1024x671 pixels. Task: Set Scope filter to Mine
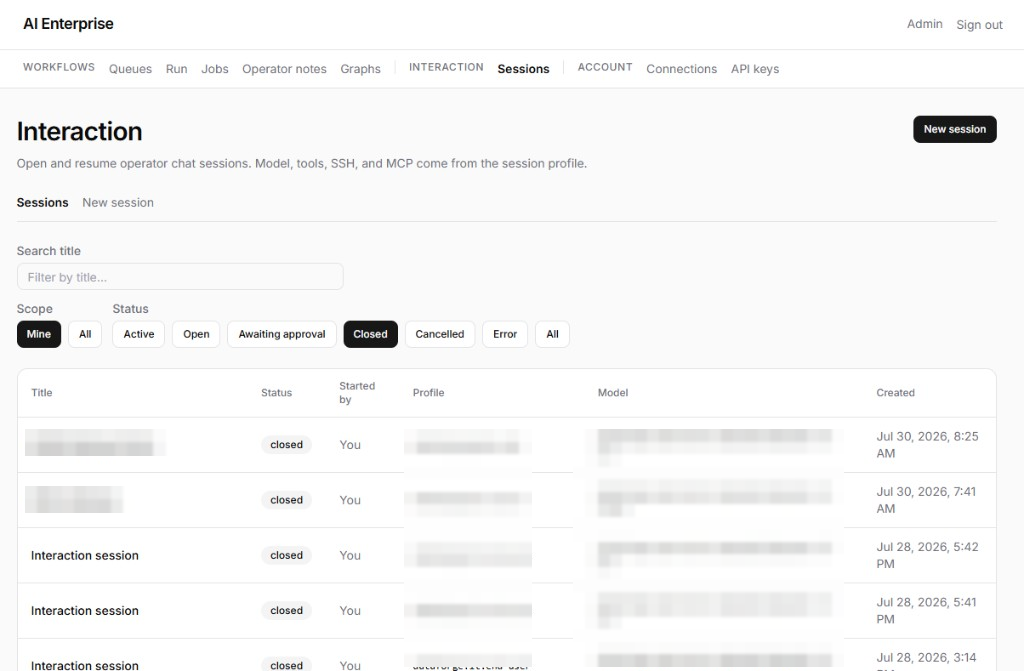[x=39, y=334]
